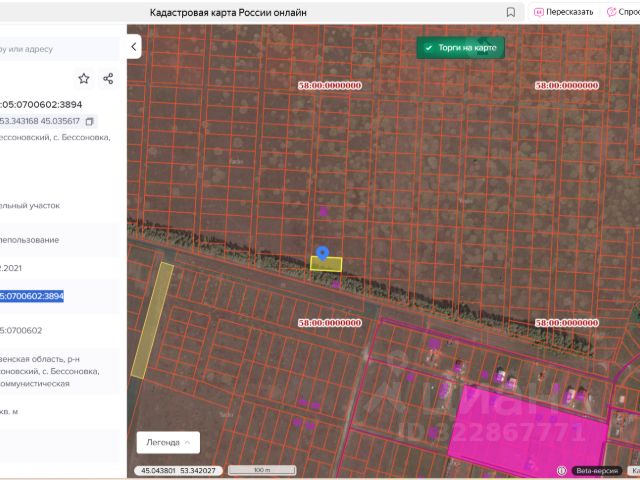Add parcel to favorites with star icon

pos(84,78)
